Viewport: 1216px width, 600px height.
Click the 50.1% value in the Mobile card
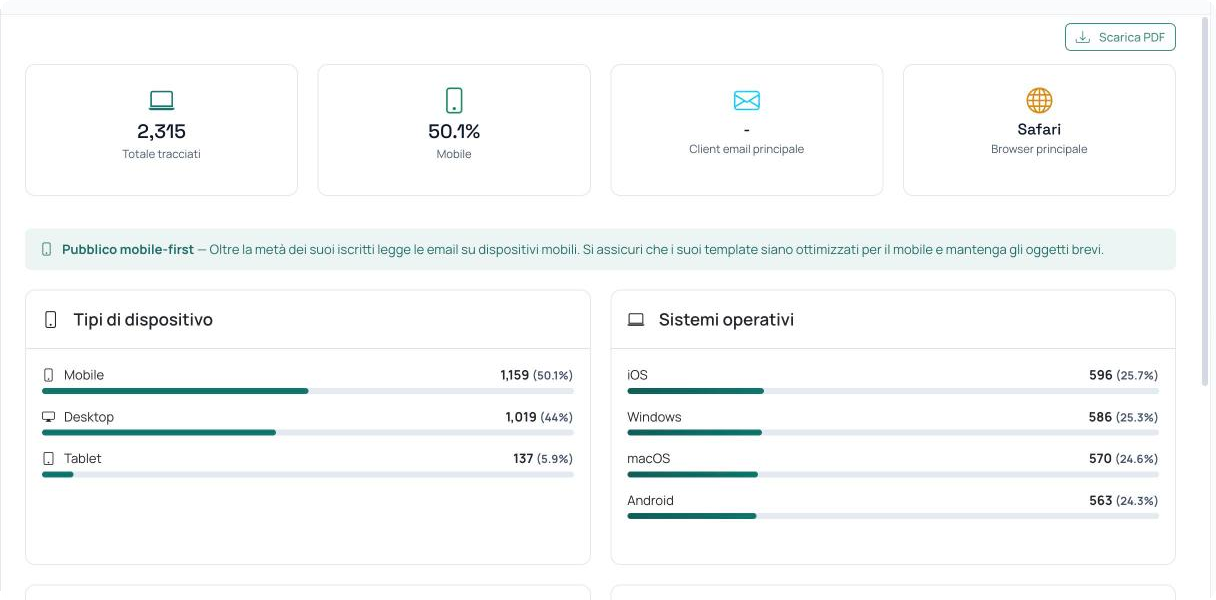(454, 131)
